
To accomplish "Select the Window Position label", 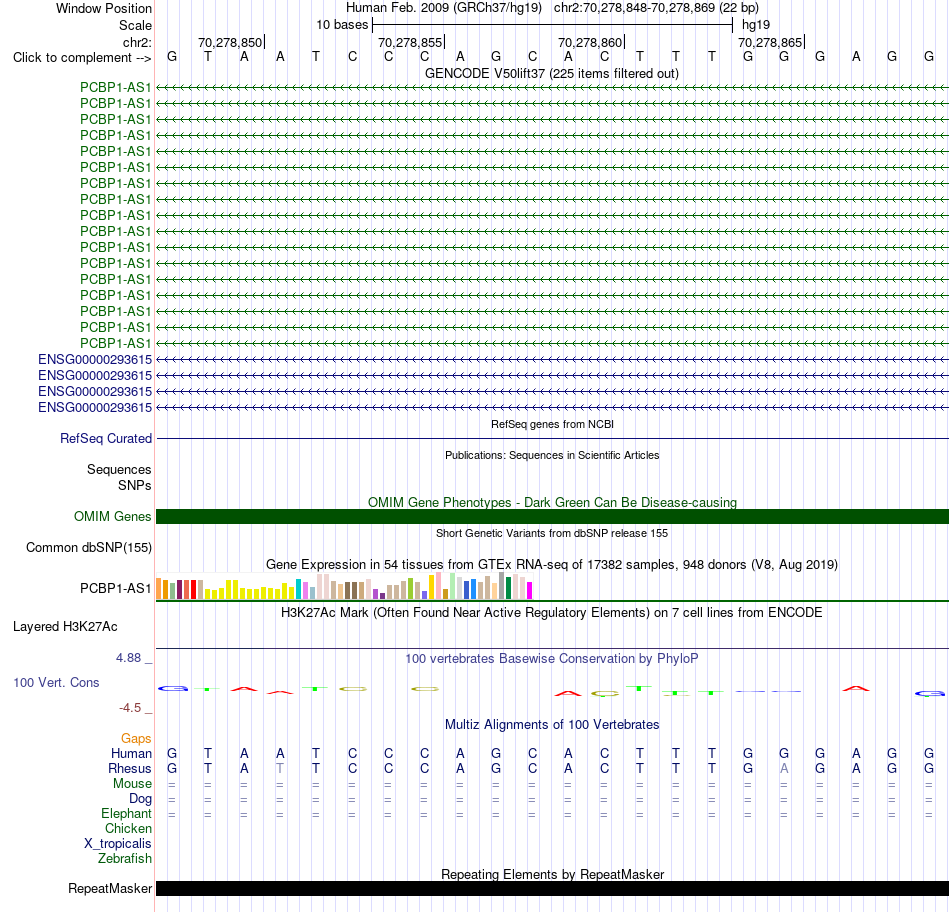I will pyautogui.click(x=104, y=8).
